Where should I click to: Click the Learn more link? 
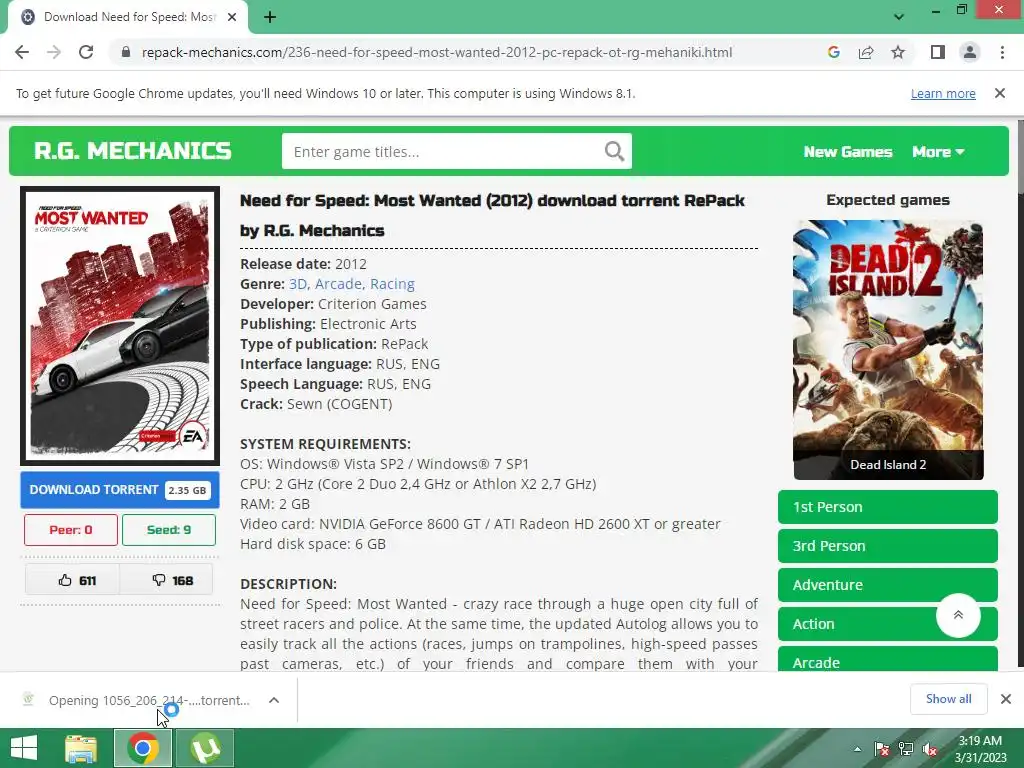(943, 93)
